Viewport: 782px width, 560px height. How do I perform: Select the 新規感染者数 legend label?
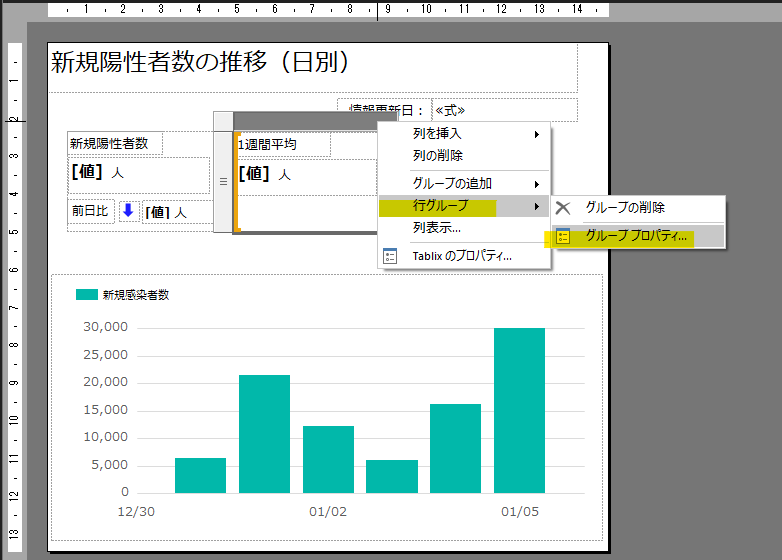coord(136,295)
